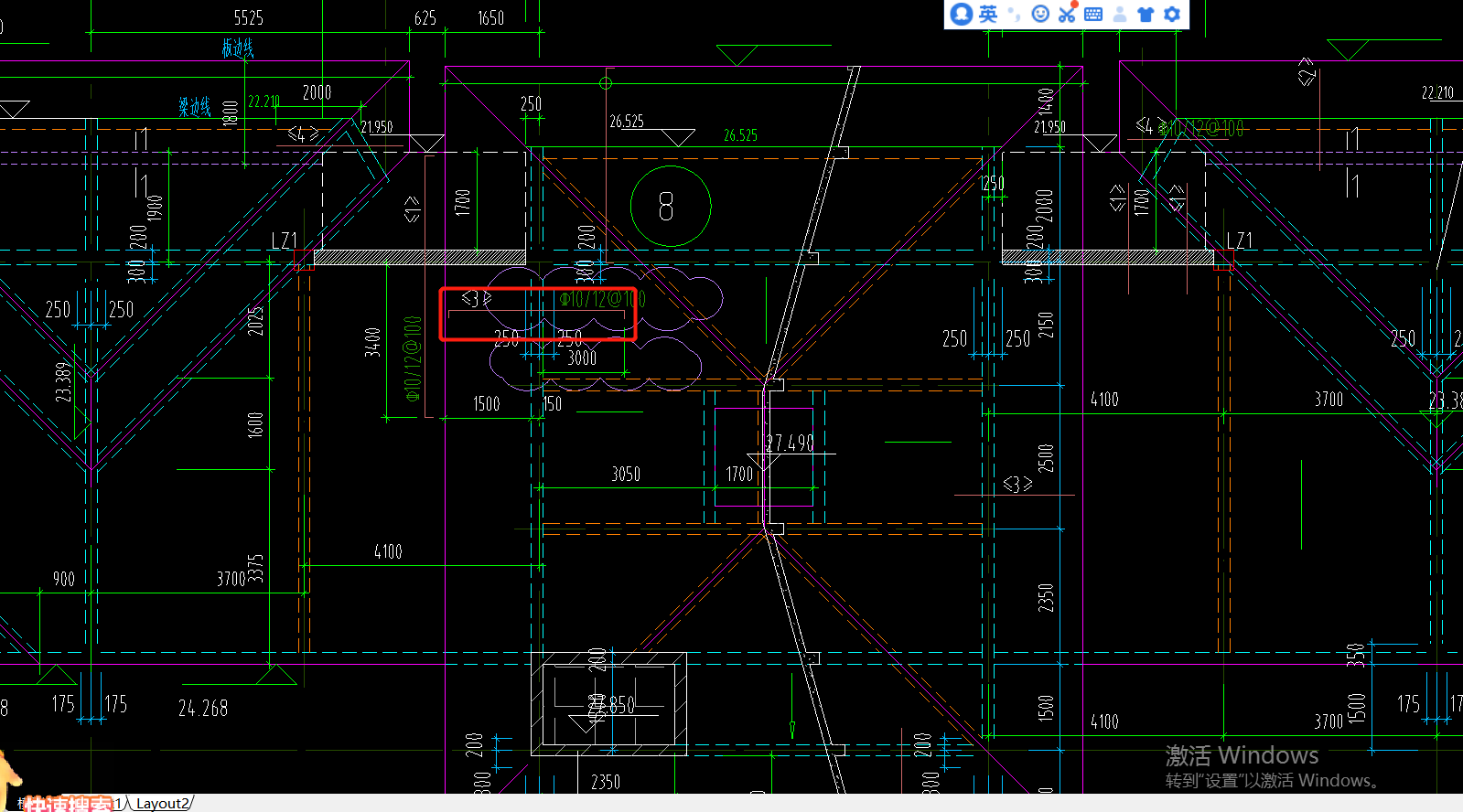The height and width of the screenshot is (812, 1463).
Task: Open the soft keyboard icon in the IME bar
Action: 1093,14
